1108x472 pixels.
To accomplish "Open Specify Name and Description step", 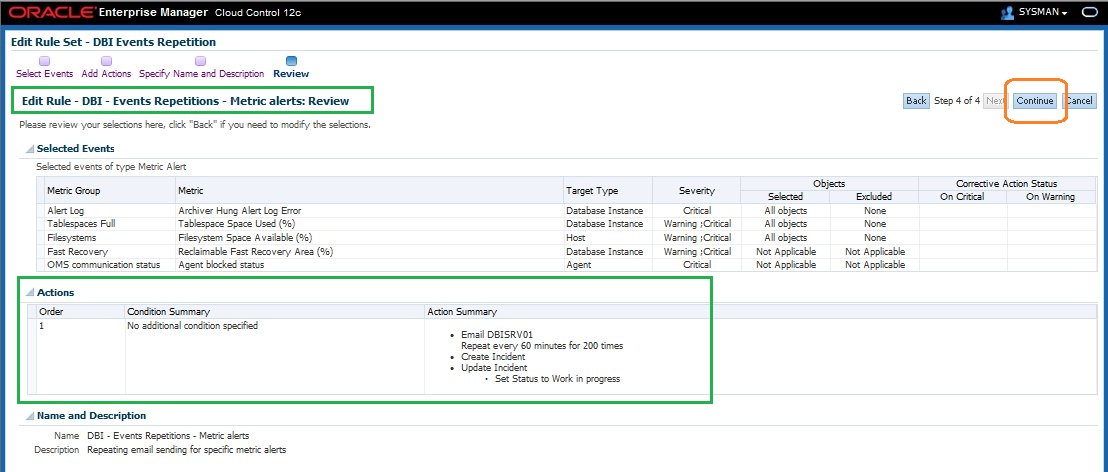I will 201,73.
